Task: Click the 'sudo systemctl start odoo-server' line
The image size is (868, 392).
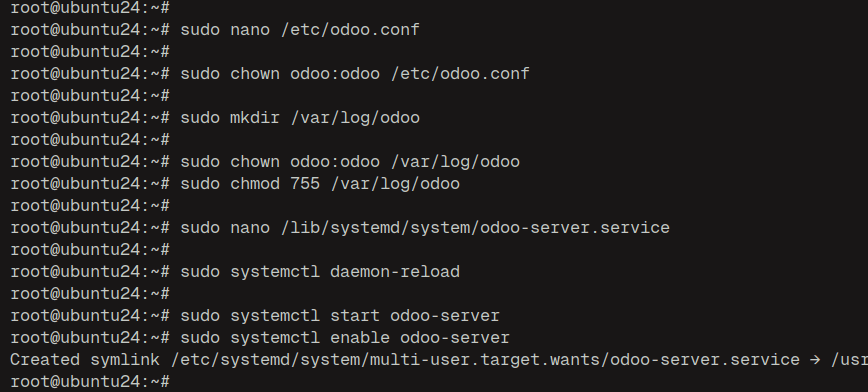Action: tap(340, 316)
